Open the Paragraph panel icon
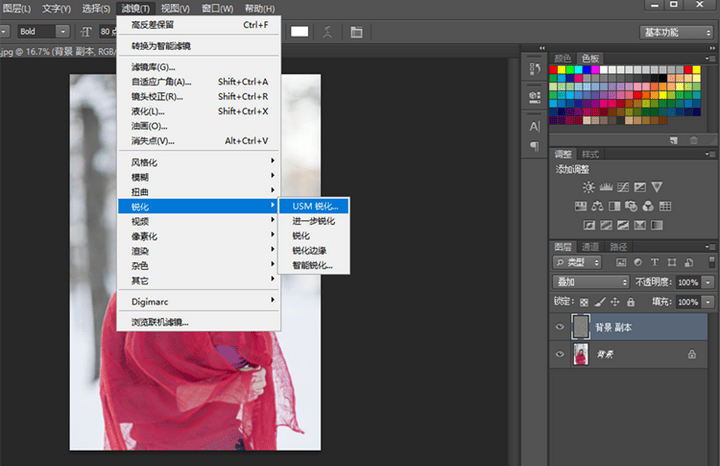The height and width of the screenshot is (466, 720). (534, 146)
